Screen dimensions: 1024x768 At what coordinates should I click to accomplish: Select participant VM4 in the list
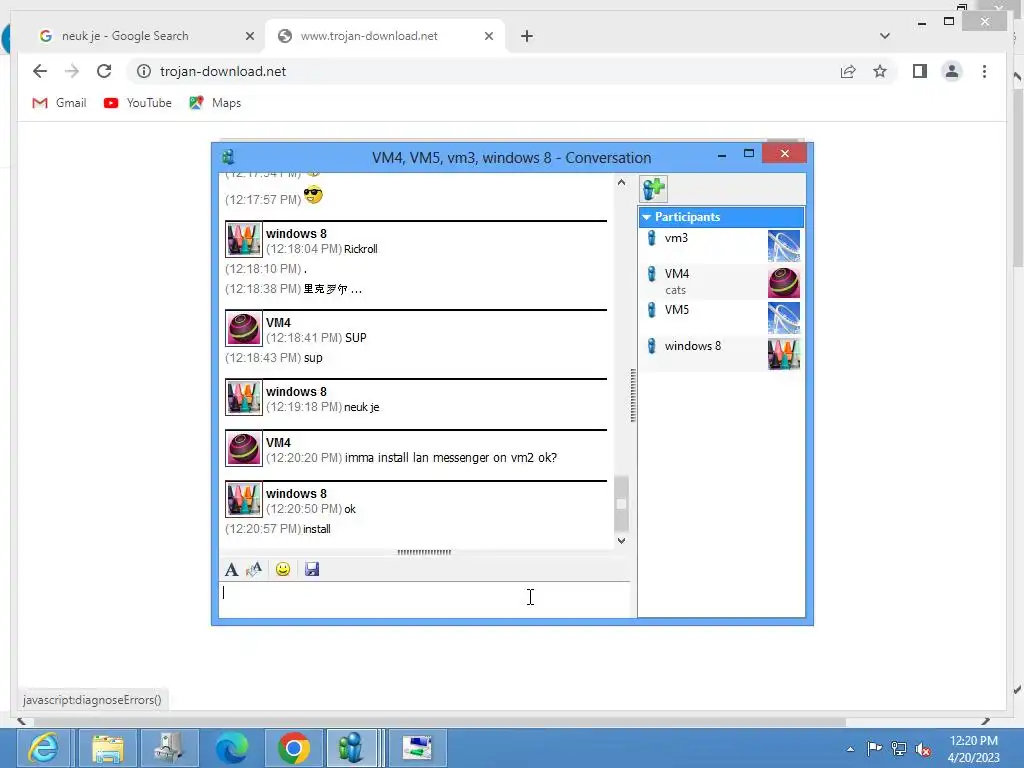coord(721,281)
